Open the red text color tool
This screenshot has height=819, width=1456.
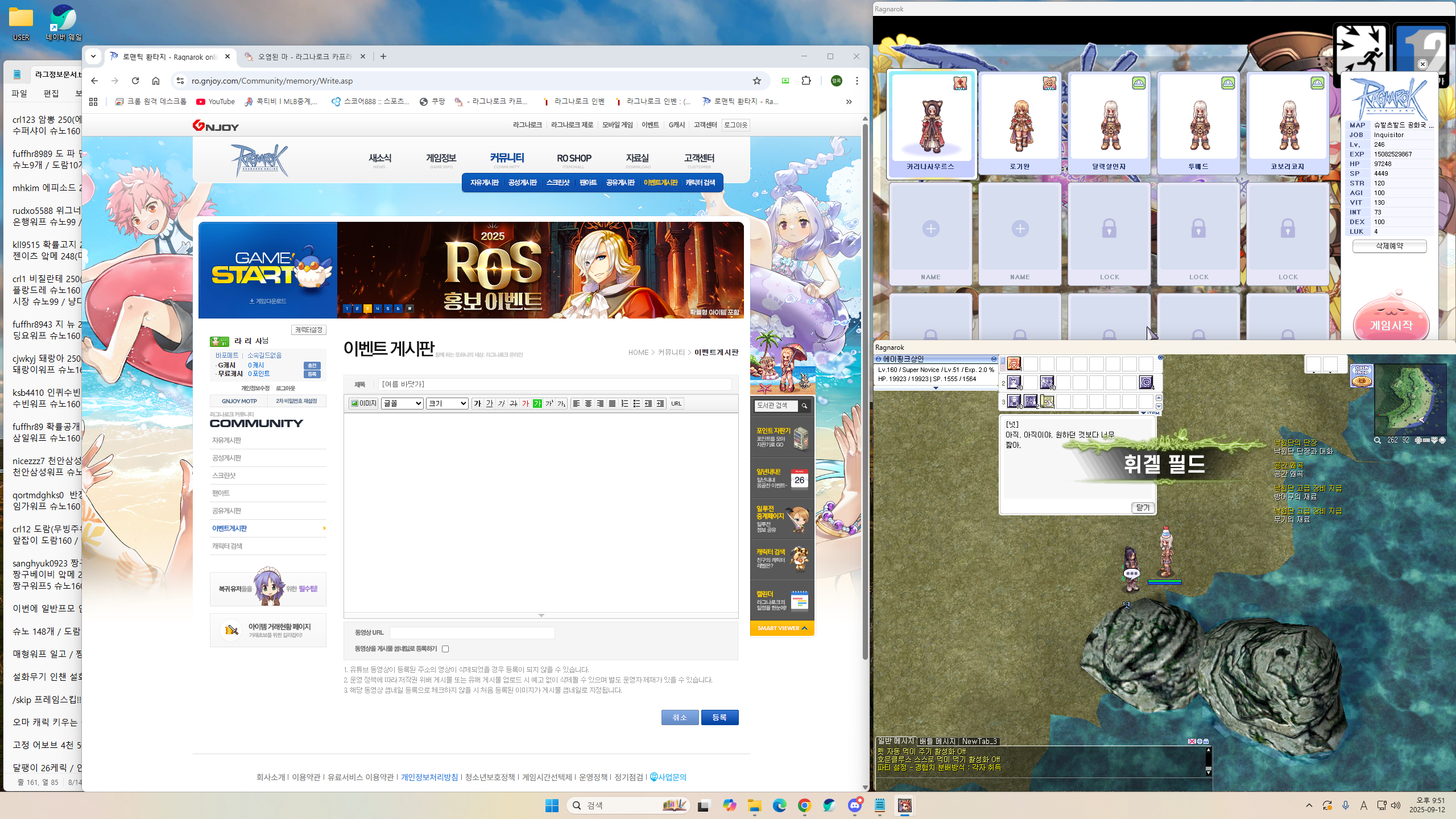click(525, 403)
